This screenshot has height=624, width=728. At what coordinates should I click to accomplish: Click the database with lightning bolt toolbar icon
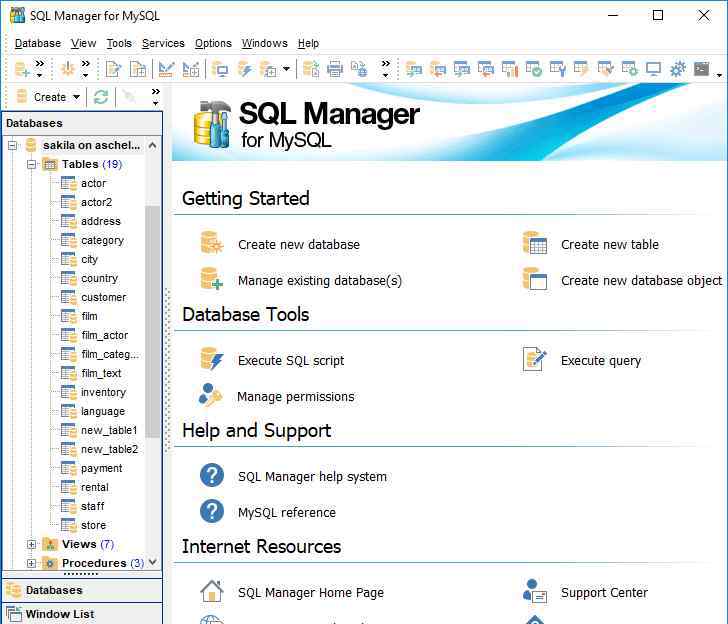244,70
